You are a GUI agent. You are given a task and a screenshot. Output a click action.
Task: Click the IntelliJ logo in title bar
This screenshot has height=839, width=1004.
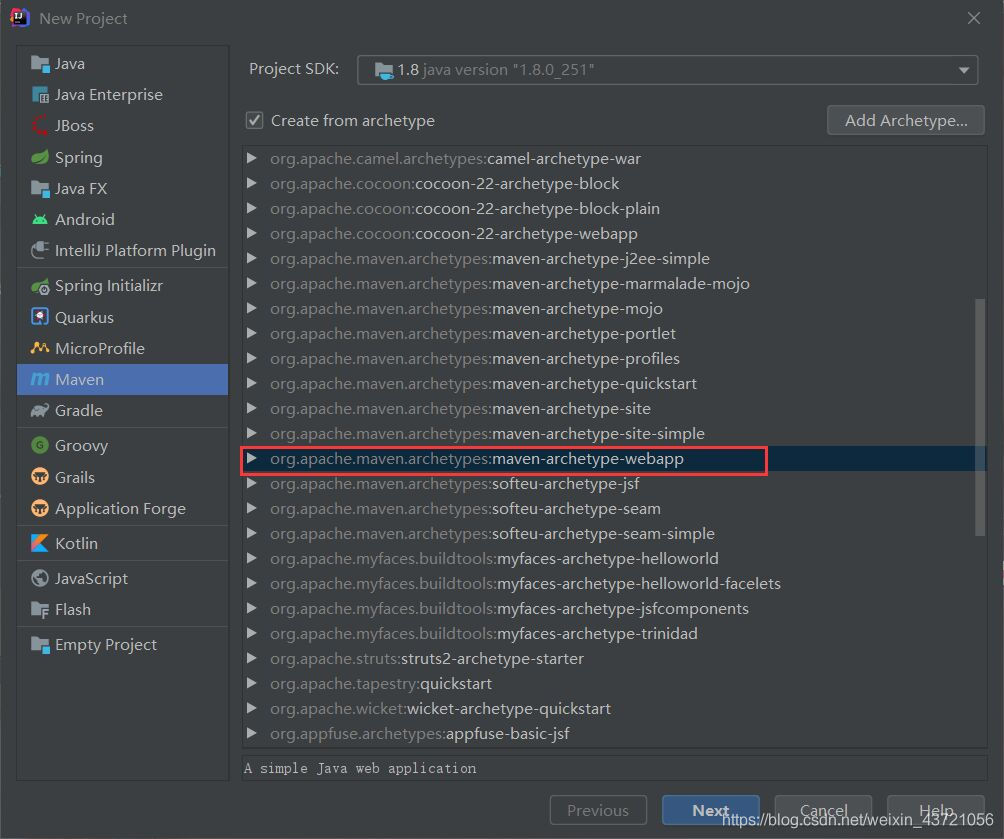(19, 18)
